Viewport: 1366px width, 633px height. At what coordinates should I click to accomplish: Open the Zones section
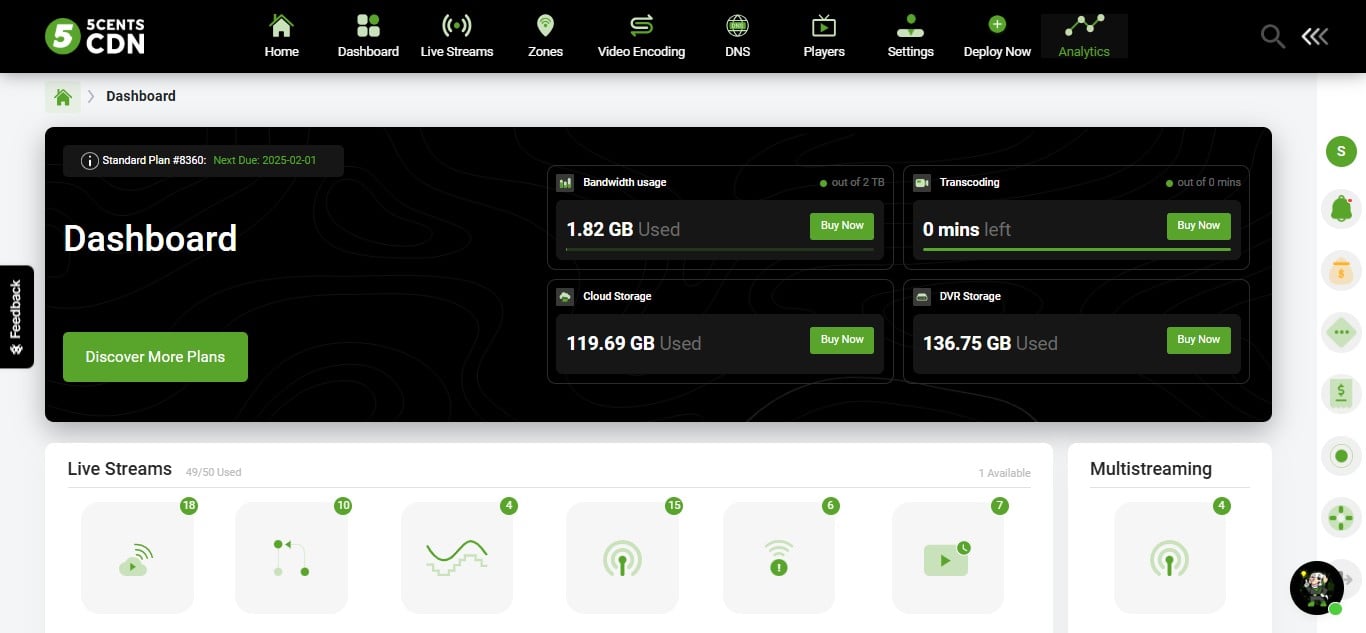coord(545,36)
